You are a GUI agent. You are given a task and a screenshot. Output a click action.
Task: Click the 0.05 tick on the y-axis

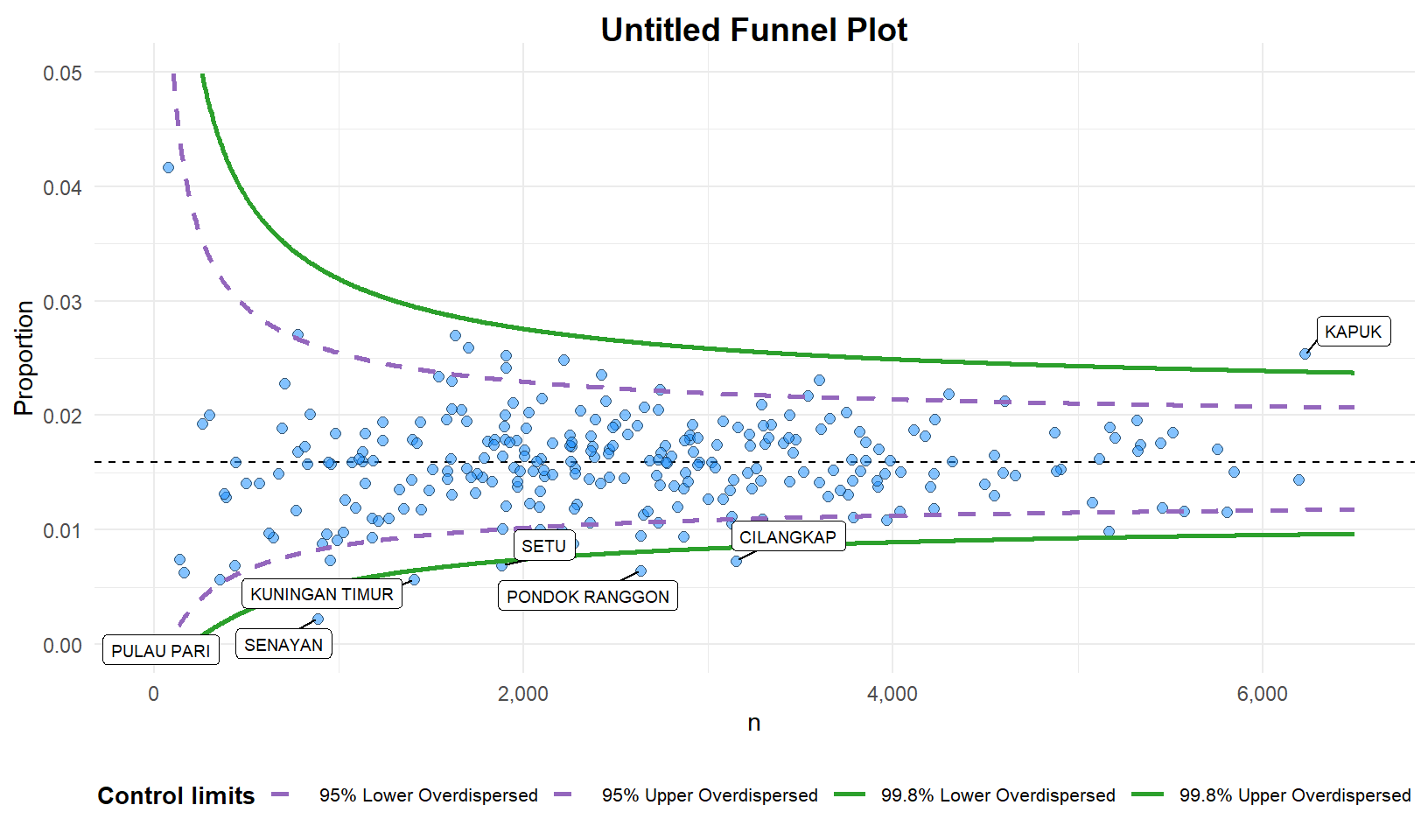pyautogui.click(x=62, y=73)
